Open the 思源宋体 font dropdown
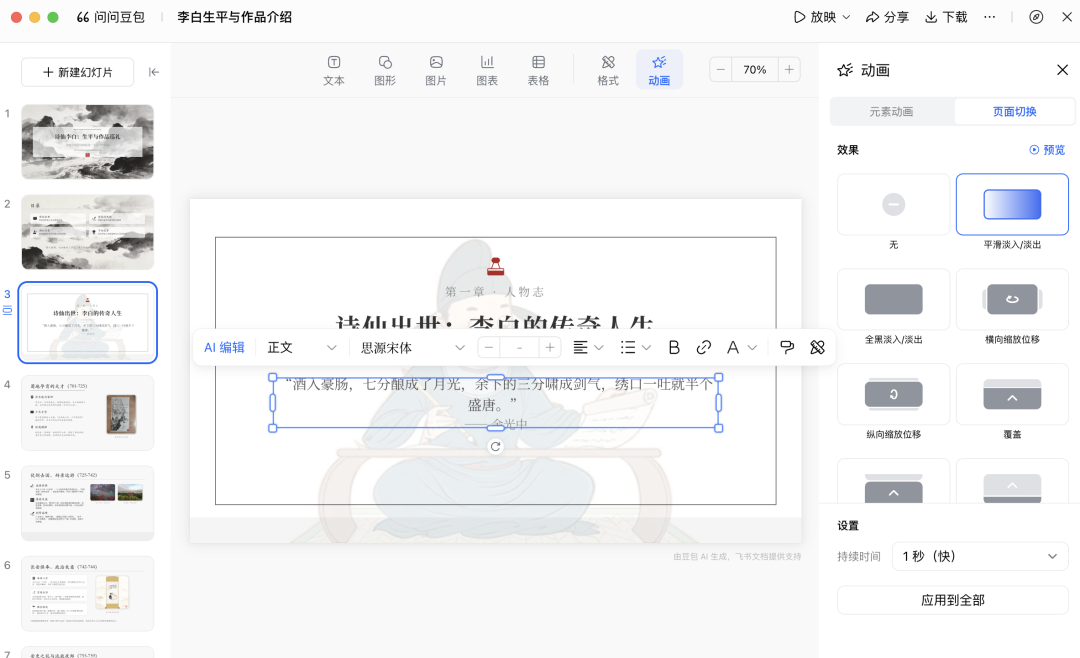Image resolution: width=1080 pixels, height=658 pixels. (413, 347)
